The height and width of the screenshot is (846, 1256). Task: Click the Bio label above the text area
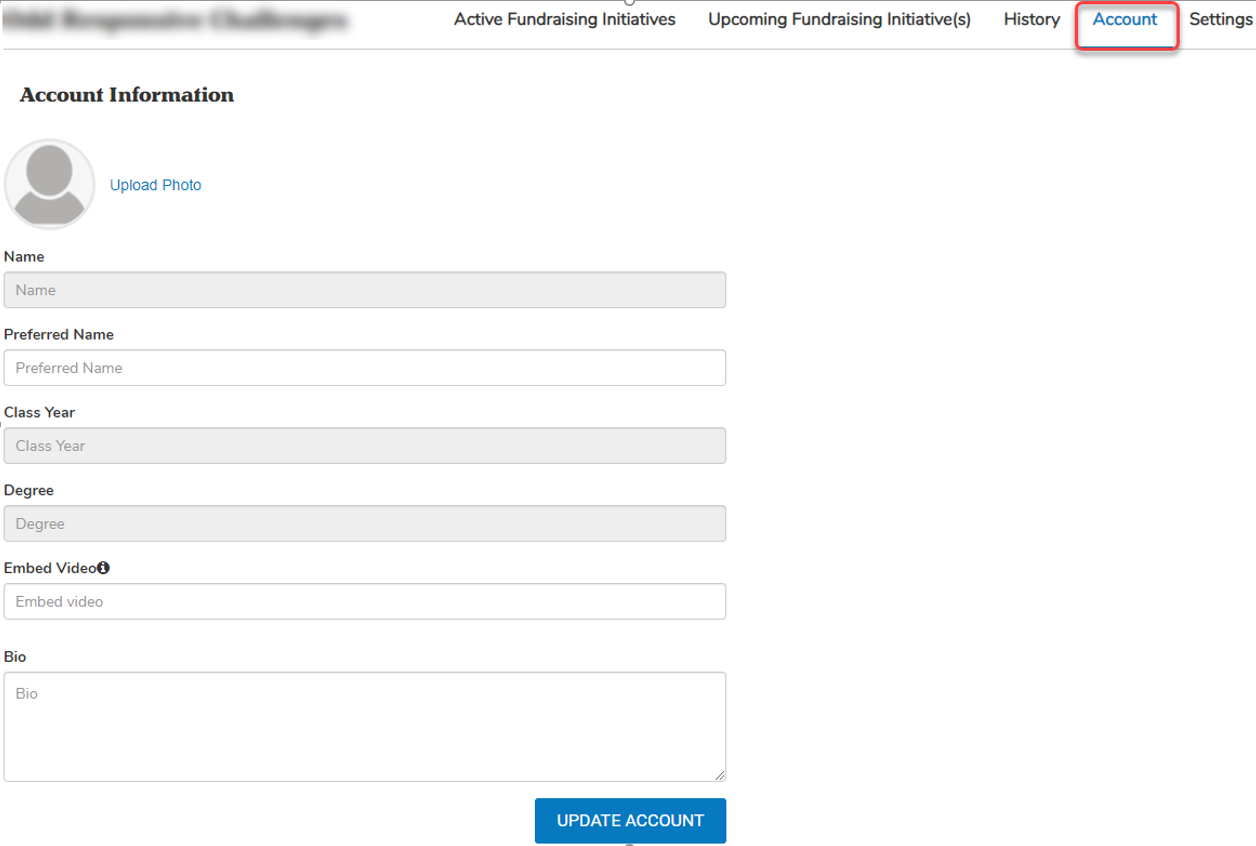15,657
